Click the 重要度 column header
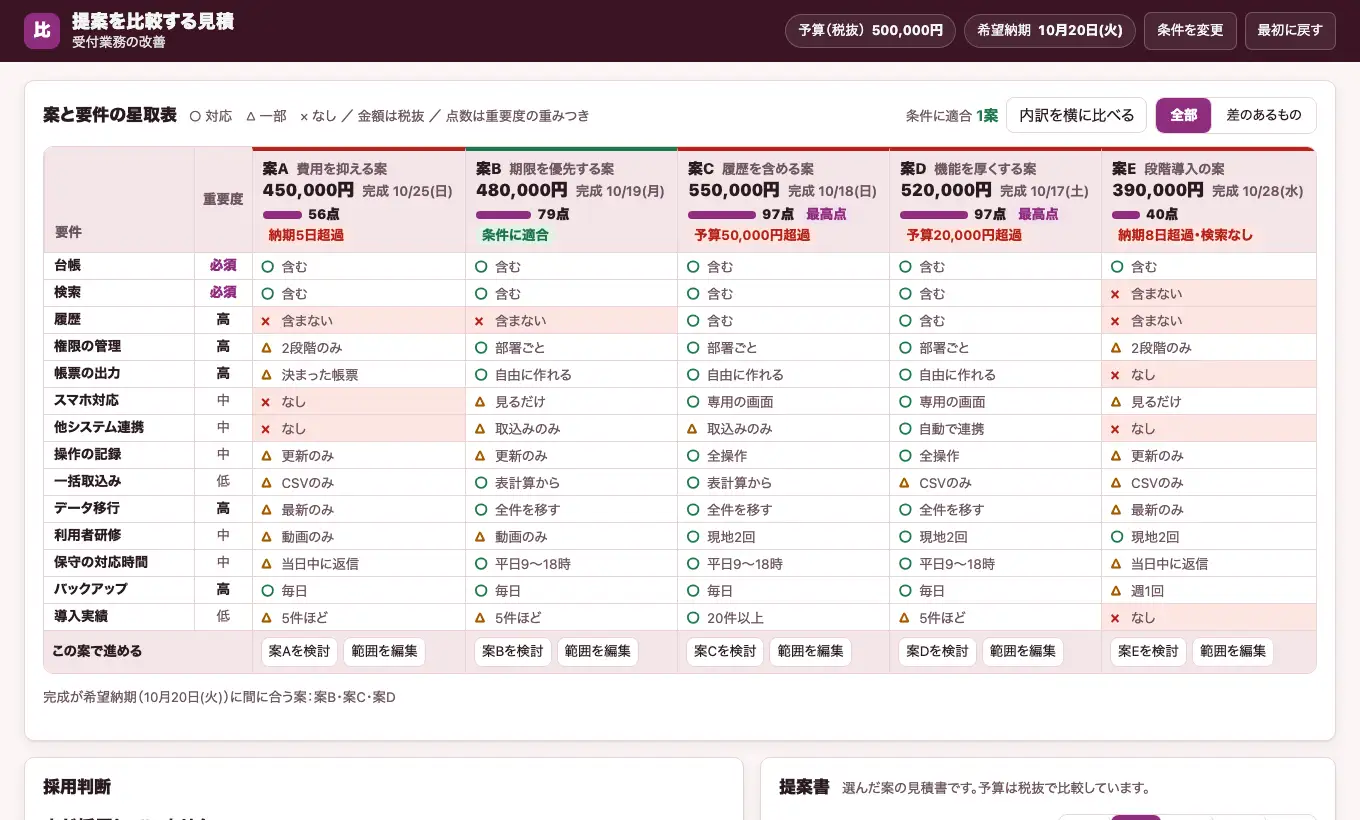Viewport: 1360px width, 820px height. click(x=223, y=199)
